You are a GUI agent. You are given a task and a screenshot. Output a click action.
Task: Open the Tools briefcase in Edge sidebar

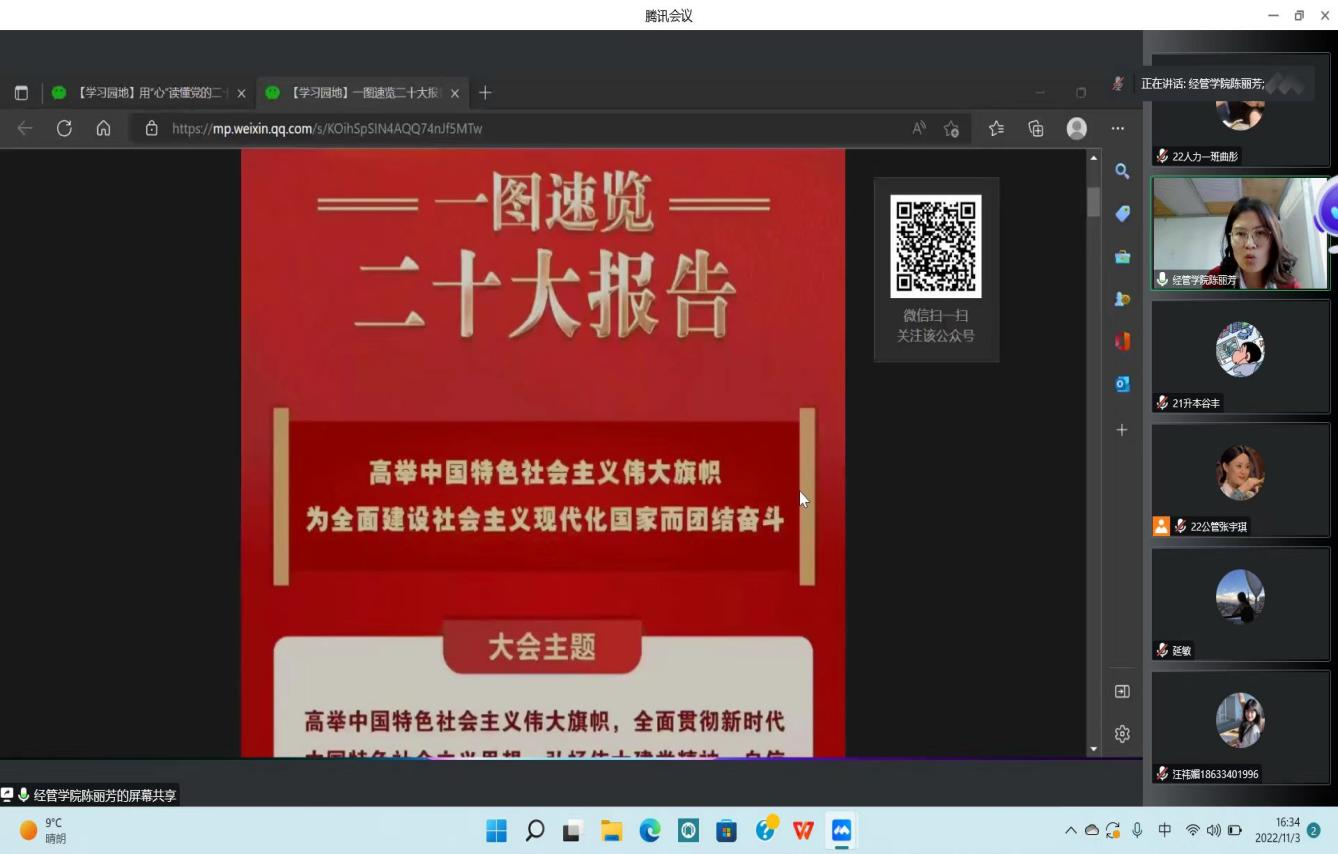coord(1122,257)
